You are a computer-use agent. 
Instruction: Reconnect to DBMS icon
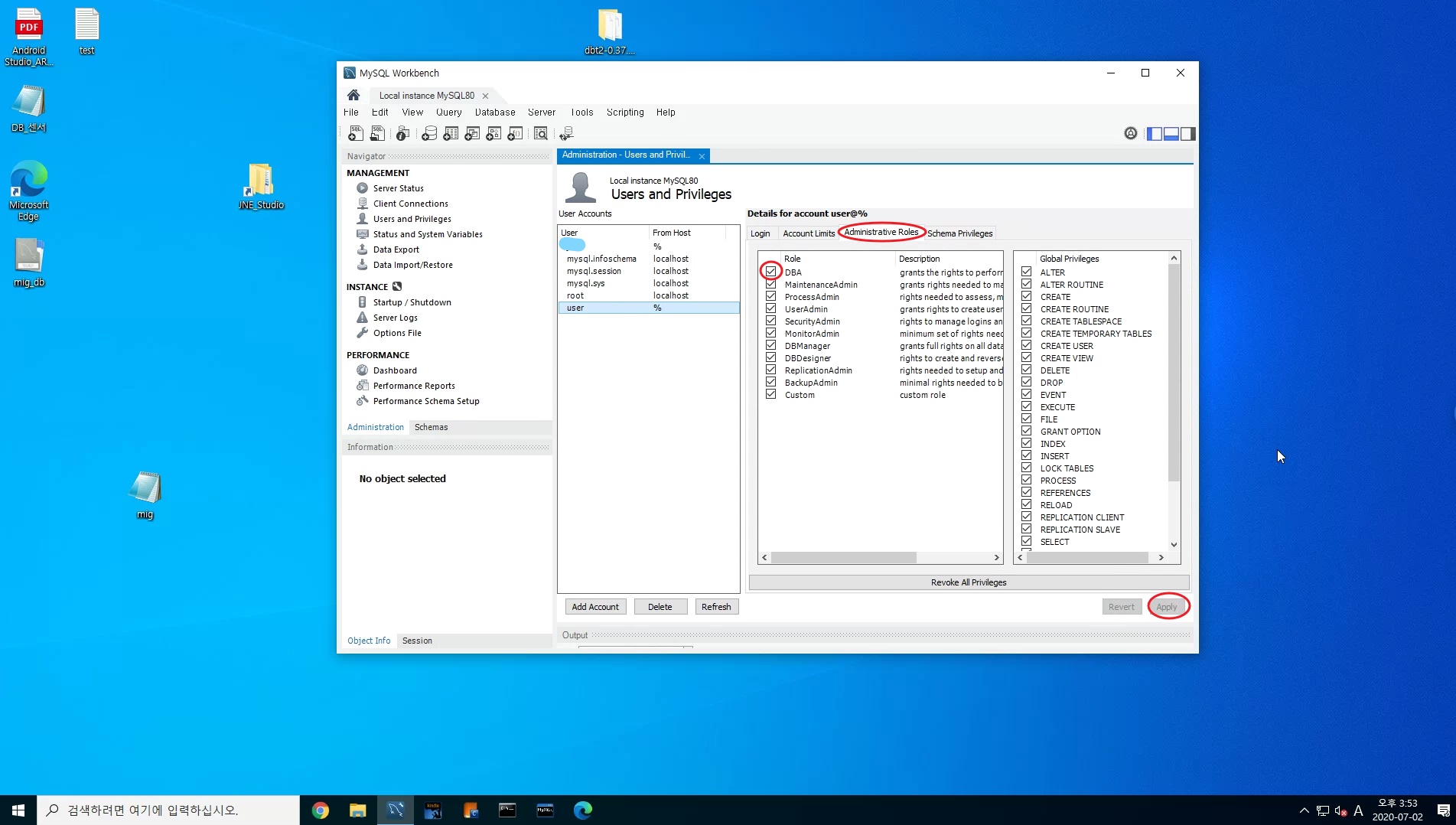tap(566, 133)
